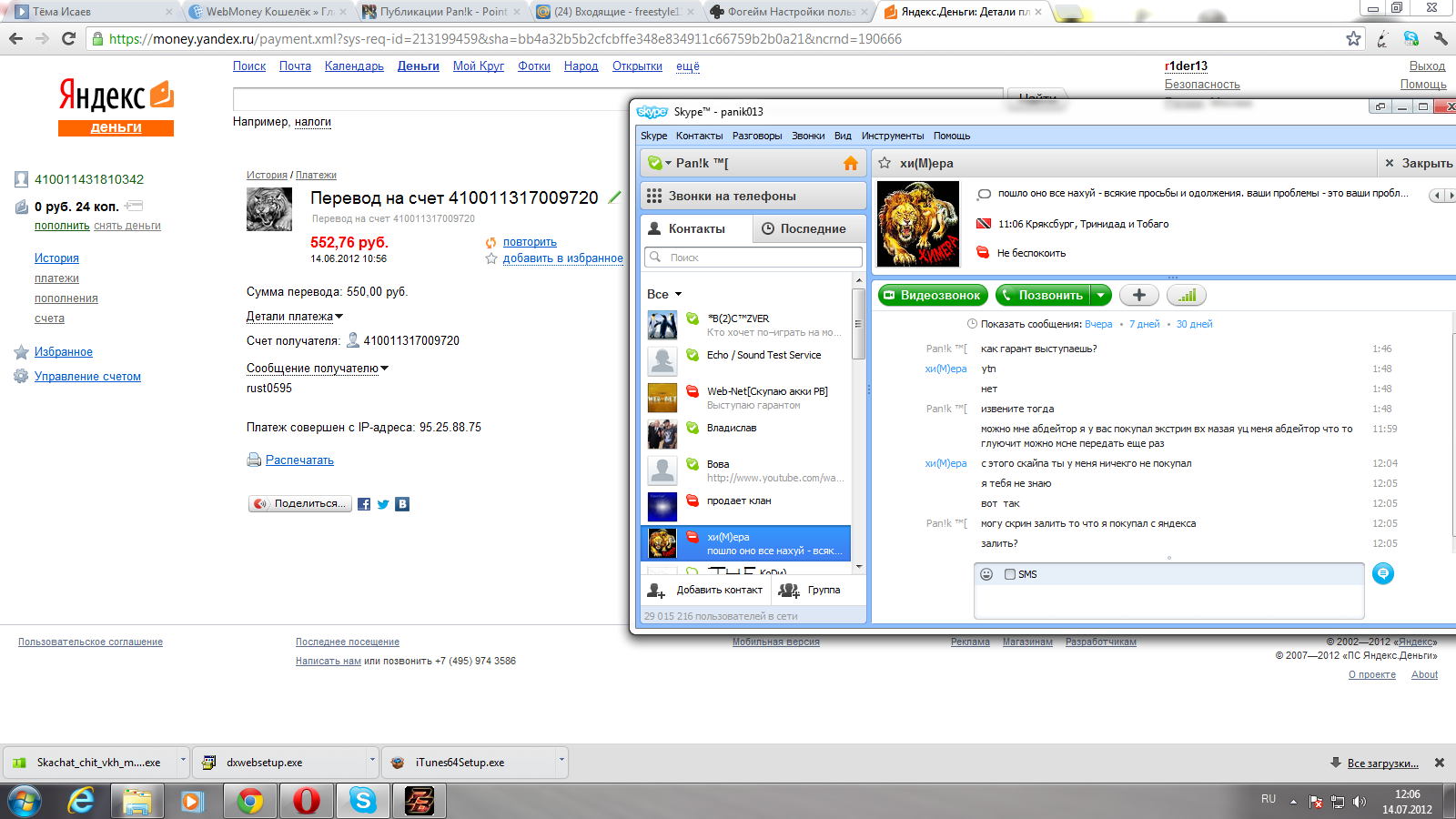Click добавить в избранное link

tap(563, 258)
